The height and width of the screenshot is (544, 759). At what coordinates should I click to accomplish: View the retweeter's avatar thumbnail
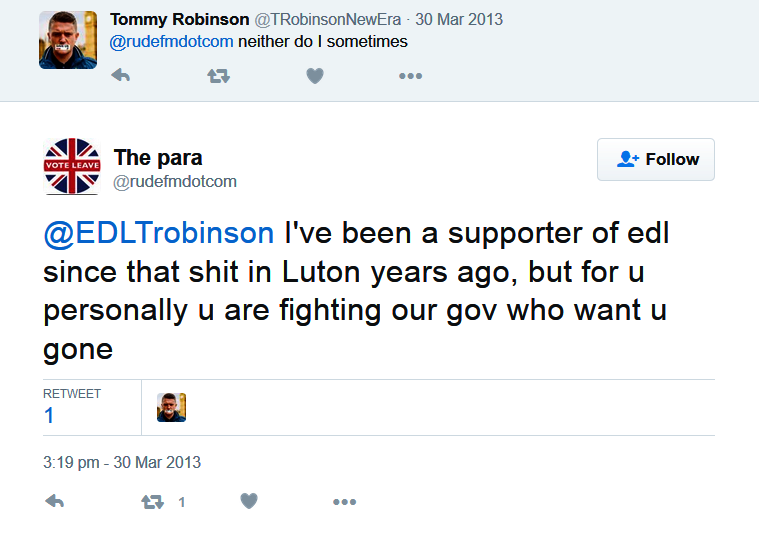pos(172,407)
